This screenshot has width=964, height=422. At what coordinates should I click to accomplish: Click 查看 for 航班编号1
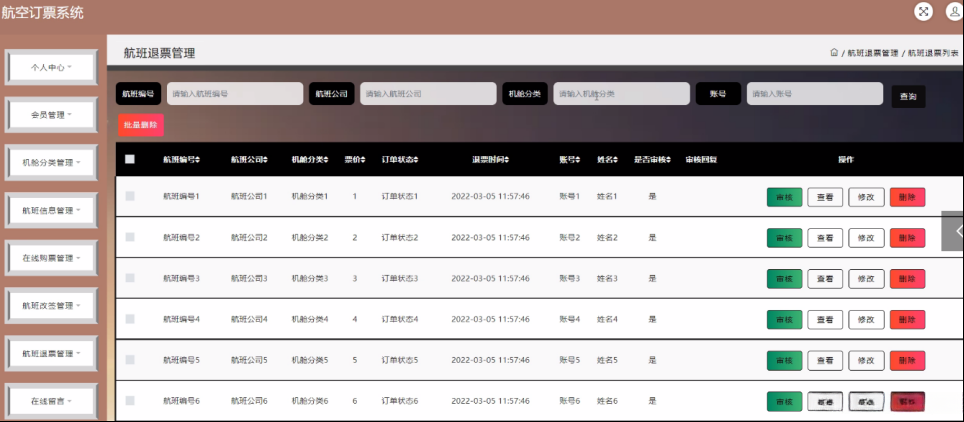825,197
